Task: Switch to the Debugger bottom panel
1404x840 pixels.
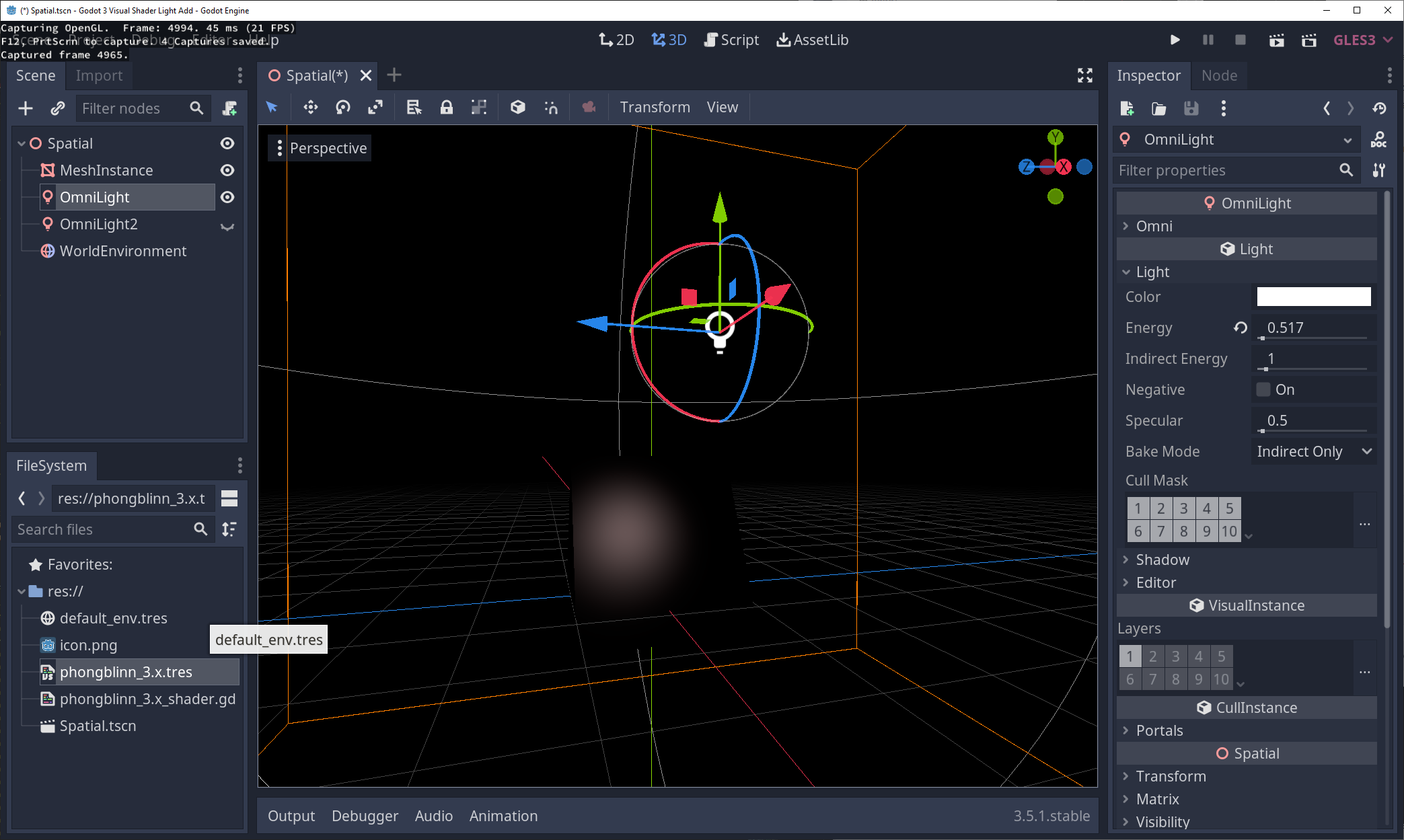Action: pyautogui.click(x=365, y=815)
